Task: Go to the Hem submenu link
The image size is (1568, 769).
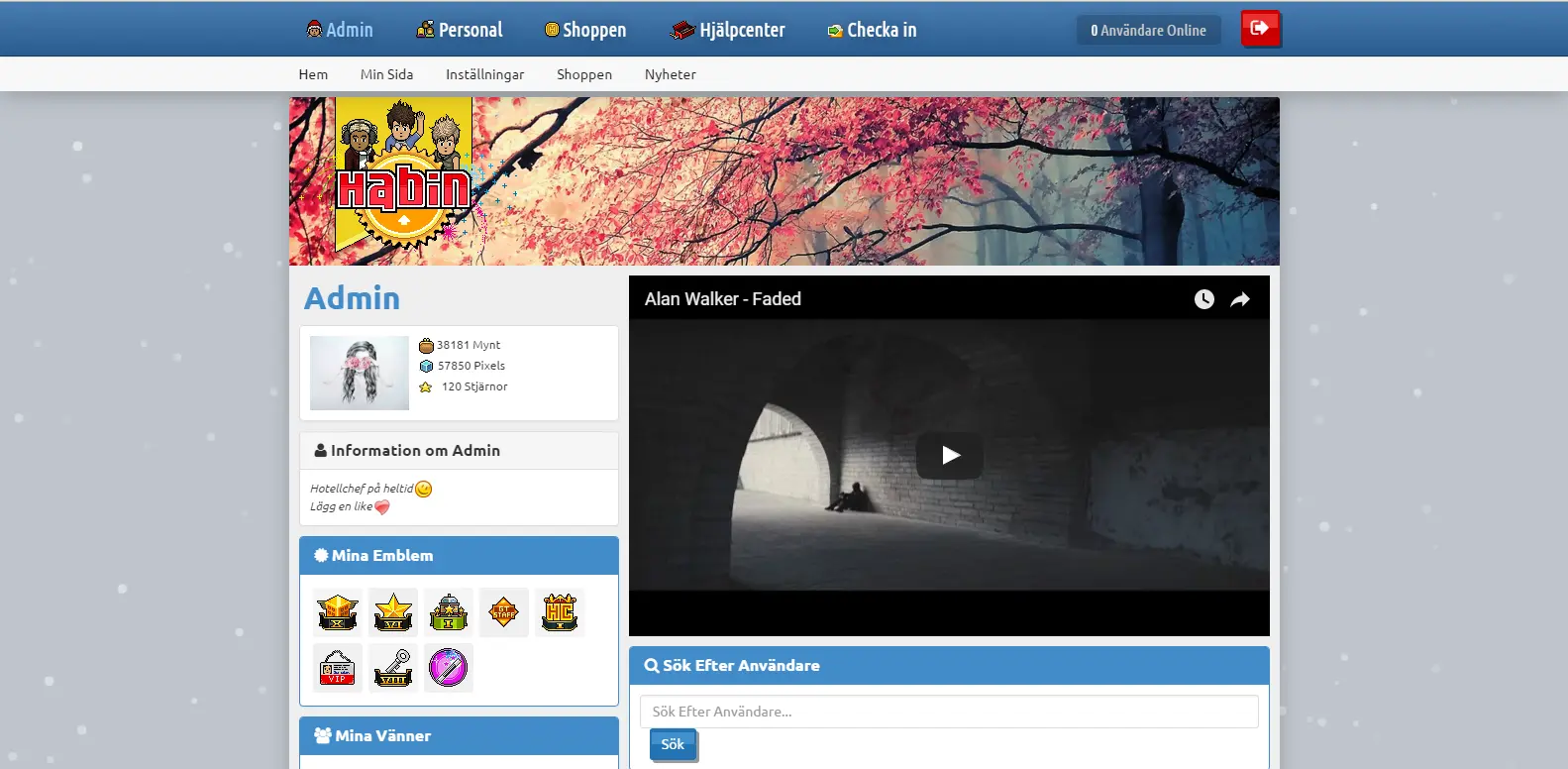Action: [x=313, y=74]
